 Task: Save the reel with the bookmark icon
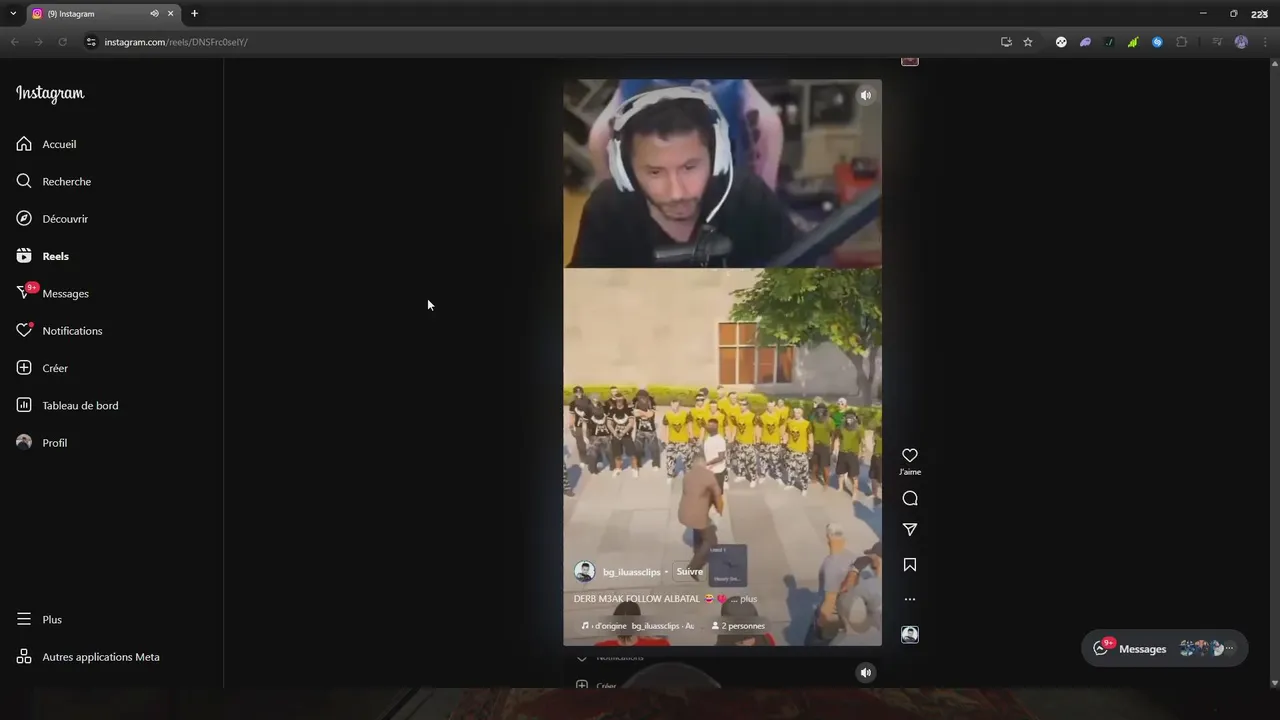pos(910,565)
